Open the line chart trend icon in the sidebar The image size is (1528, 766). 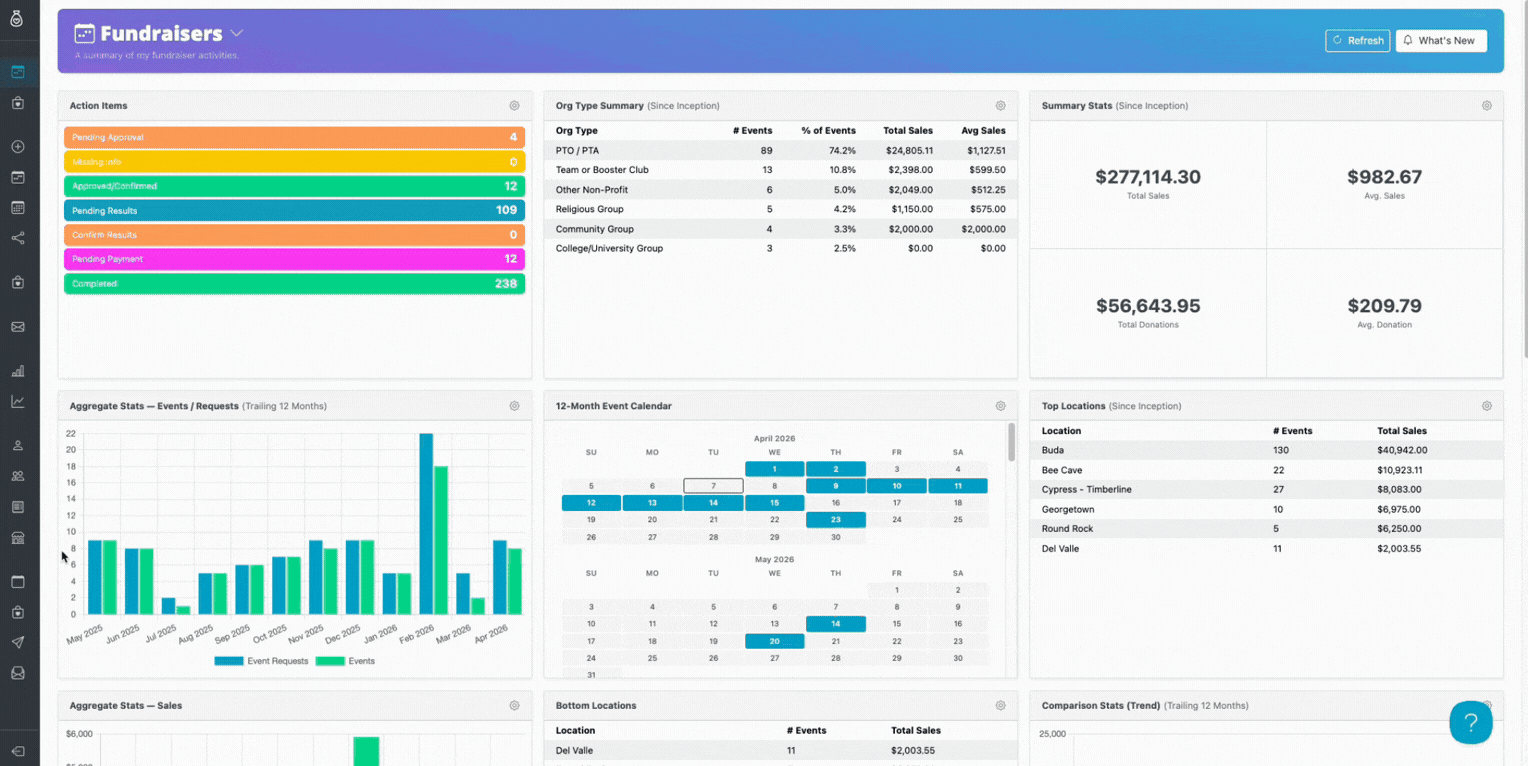click(18, 401)
